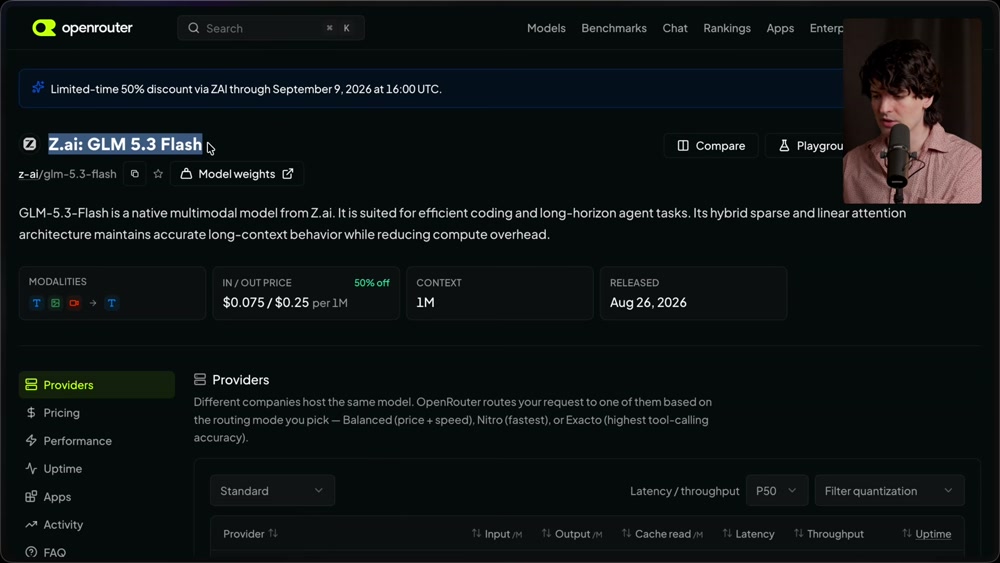This screenshot has width=1000, height=563.
Task: Open the Benchmarks nav item
Action: 614,28
